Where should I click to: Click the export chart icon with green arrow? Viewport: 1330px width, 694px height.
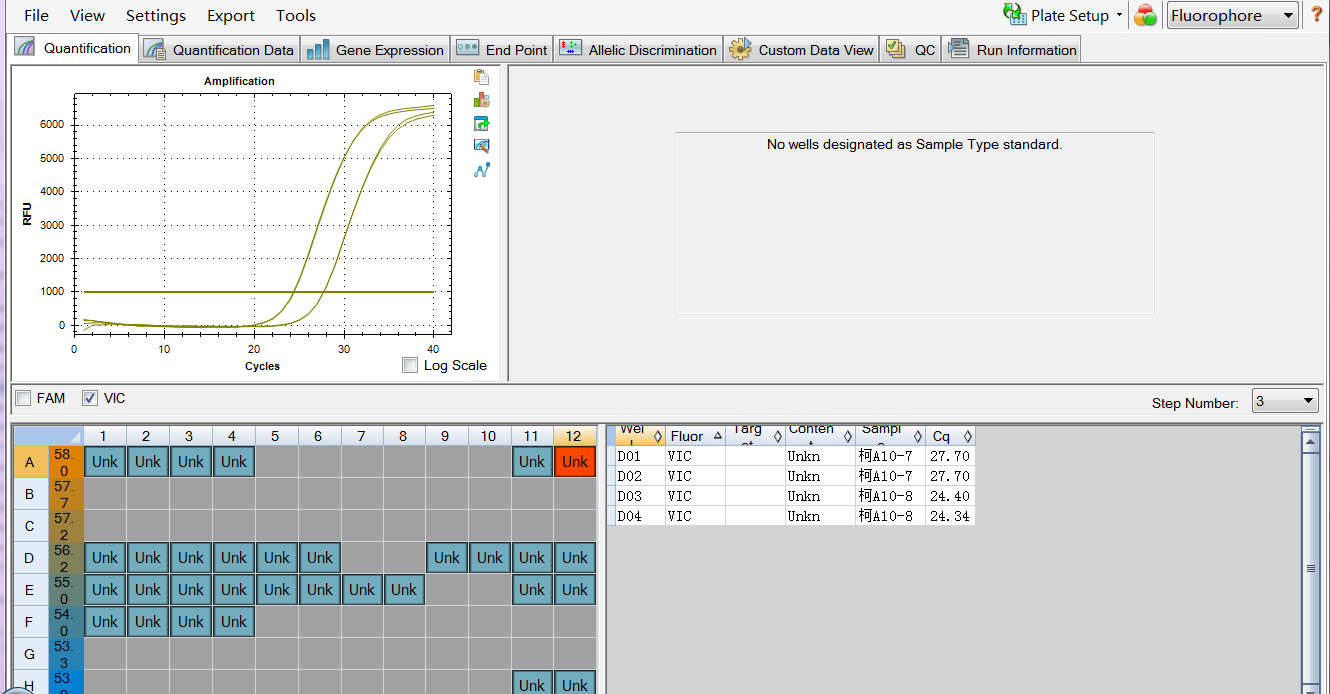tap(482, 123)
